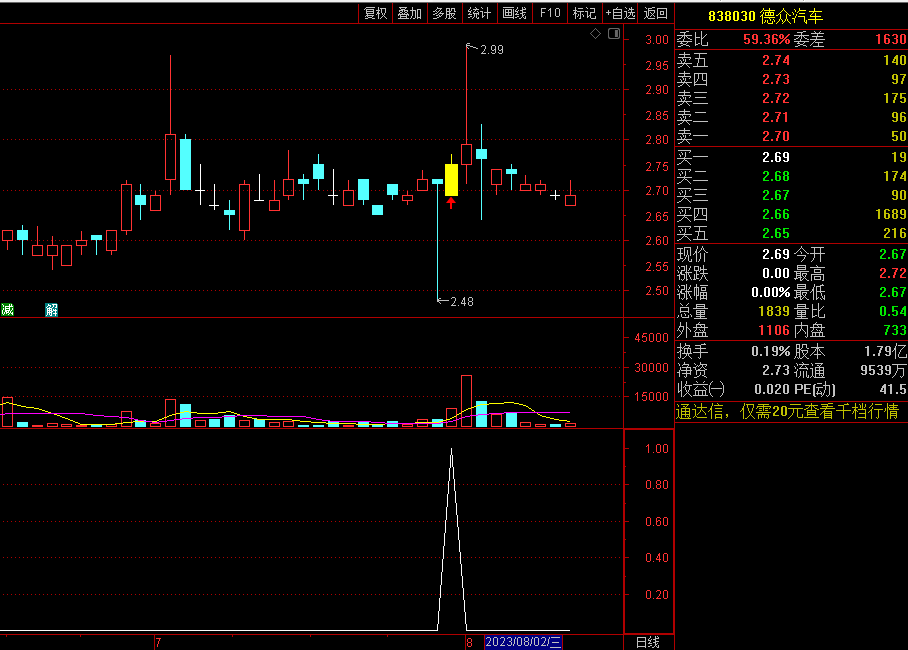Viewport: 908px width, 650px height.
Task: Click the 总量 value 1839
Action: [x=774, y=312]
